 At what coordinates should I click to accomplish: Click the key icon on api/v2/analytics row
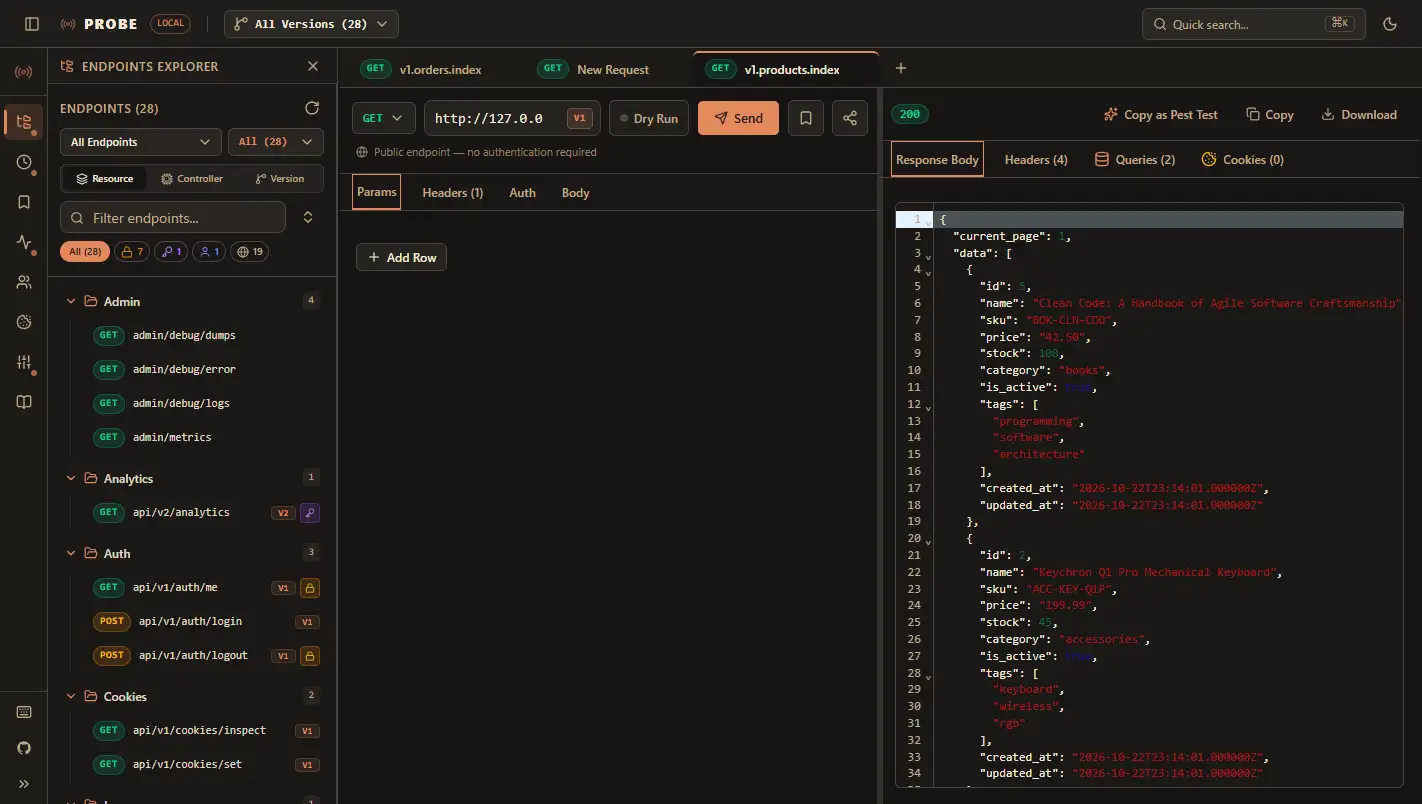point(310,513)
